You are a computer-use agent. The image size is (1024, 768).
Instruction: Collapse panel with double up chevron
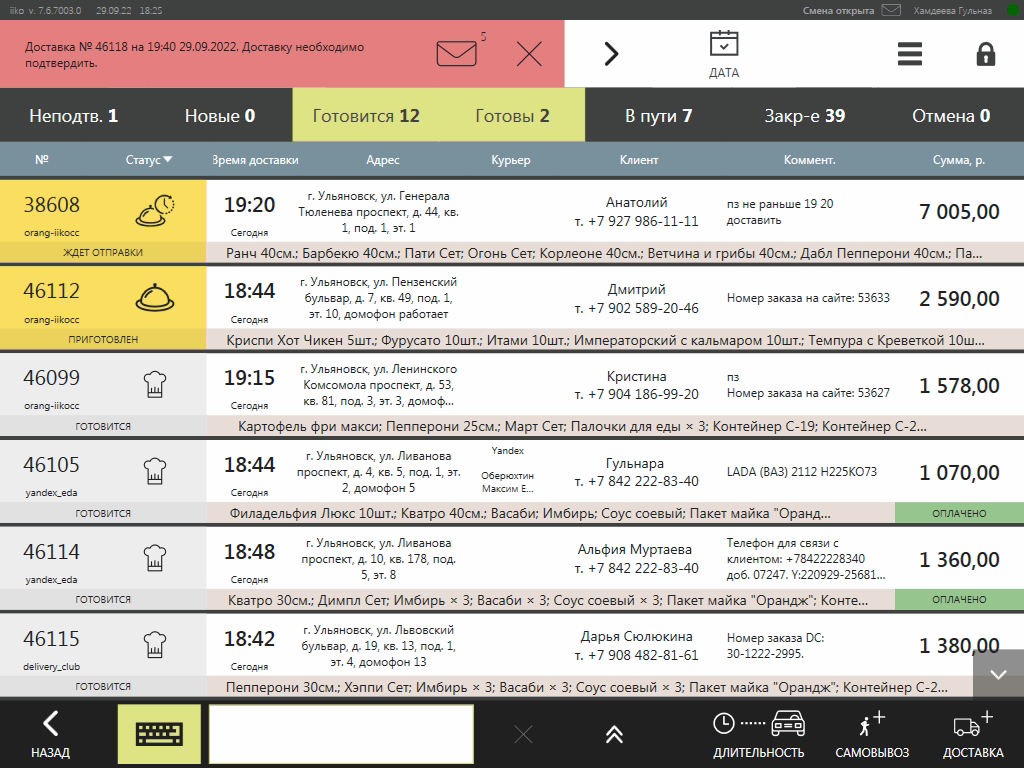(x=614, y=734)
